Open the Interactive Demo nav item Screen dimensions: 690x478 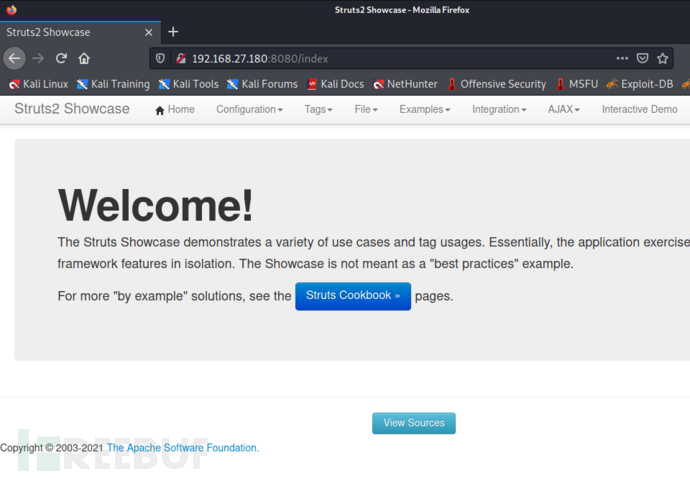(x=639, y=110)
